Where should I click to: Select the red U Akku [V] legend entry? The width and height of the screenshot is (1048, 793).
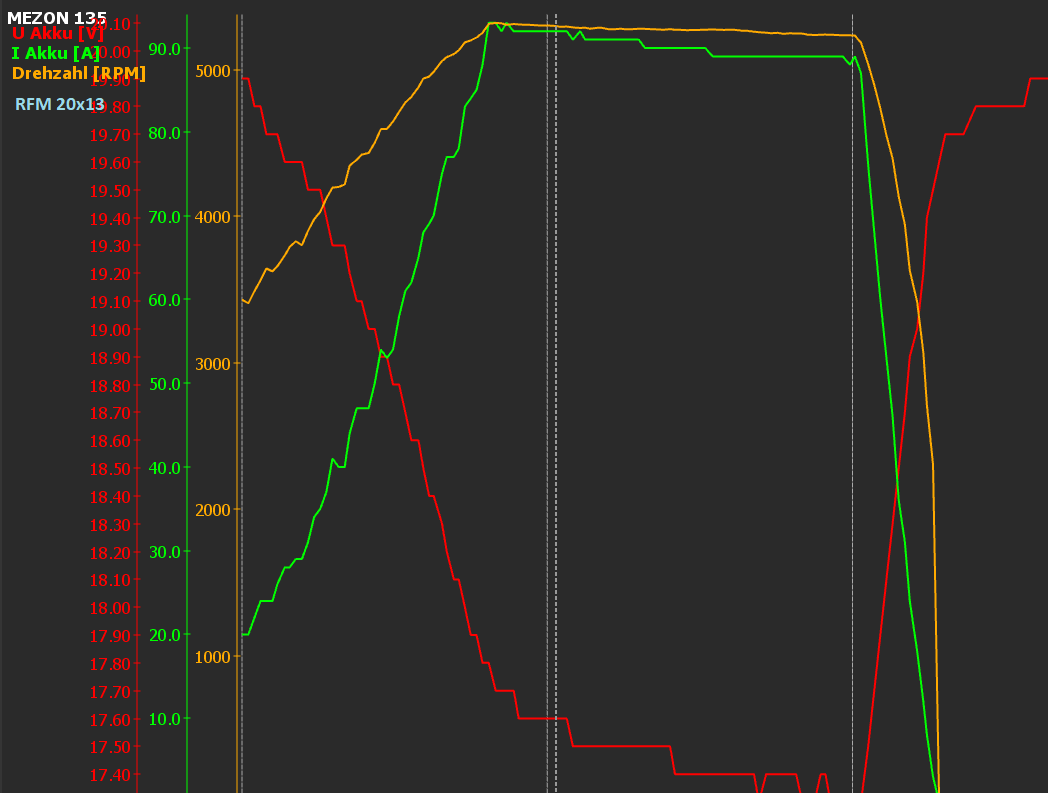tap(58, 34)
